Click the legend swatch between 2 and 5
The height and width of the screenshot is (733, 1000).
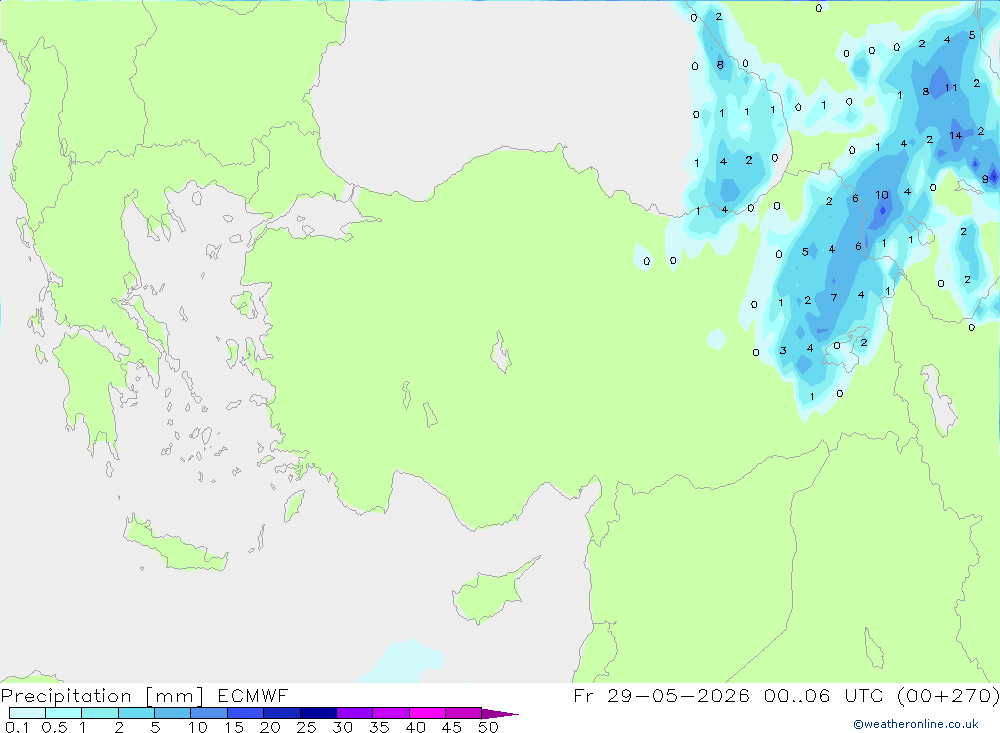136,713
